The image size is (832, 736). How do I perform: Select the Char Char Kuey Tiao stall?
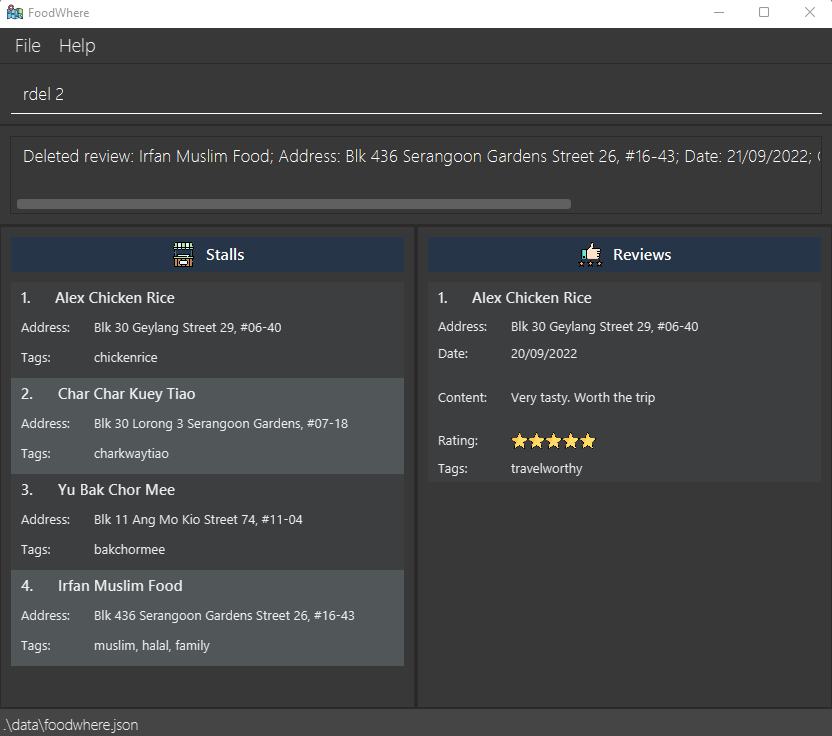pos(207,426)
